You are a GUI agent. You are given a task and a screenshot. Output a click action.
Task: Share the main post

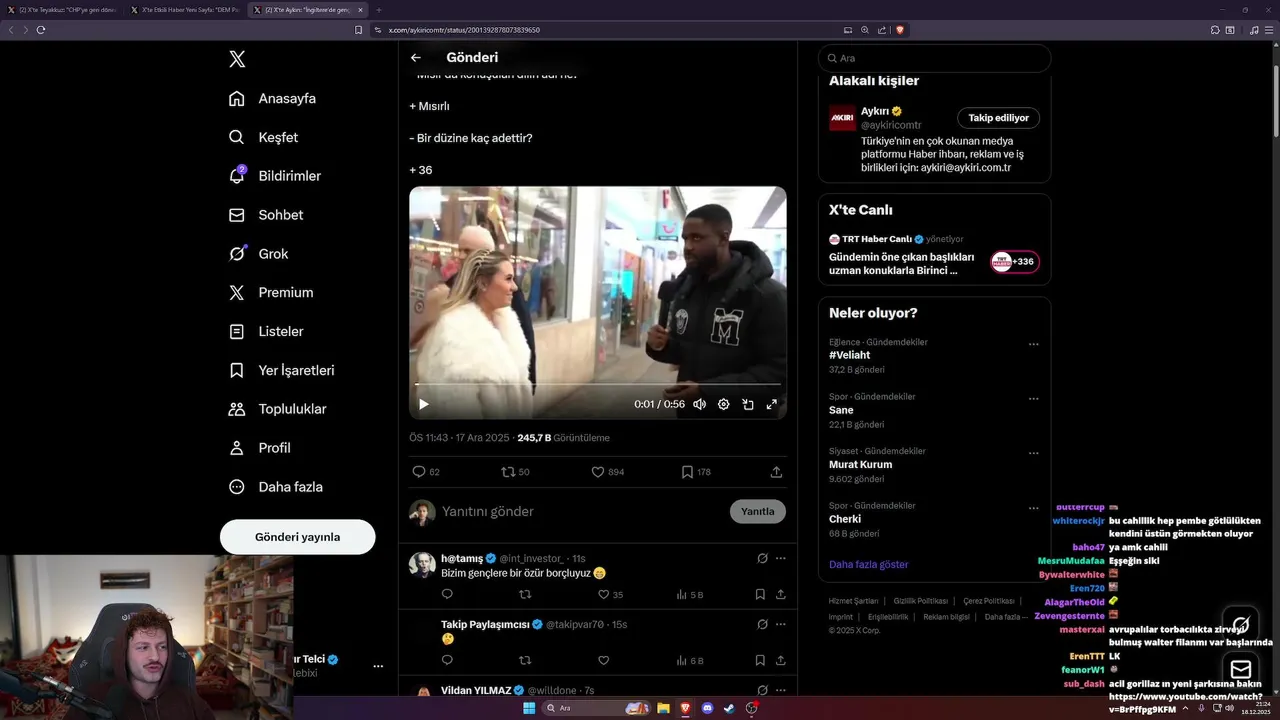pos(776,472)
